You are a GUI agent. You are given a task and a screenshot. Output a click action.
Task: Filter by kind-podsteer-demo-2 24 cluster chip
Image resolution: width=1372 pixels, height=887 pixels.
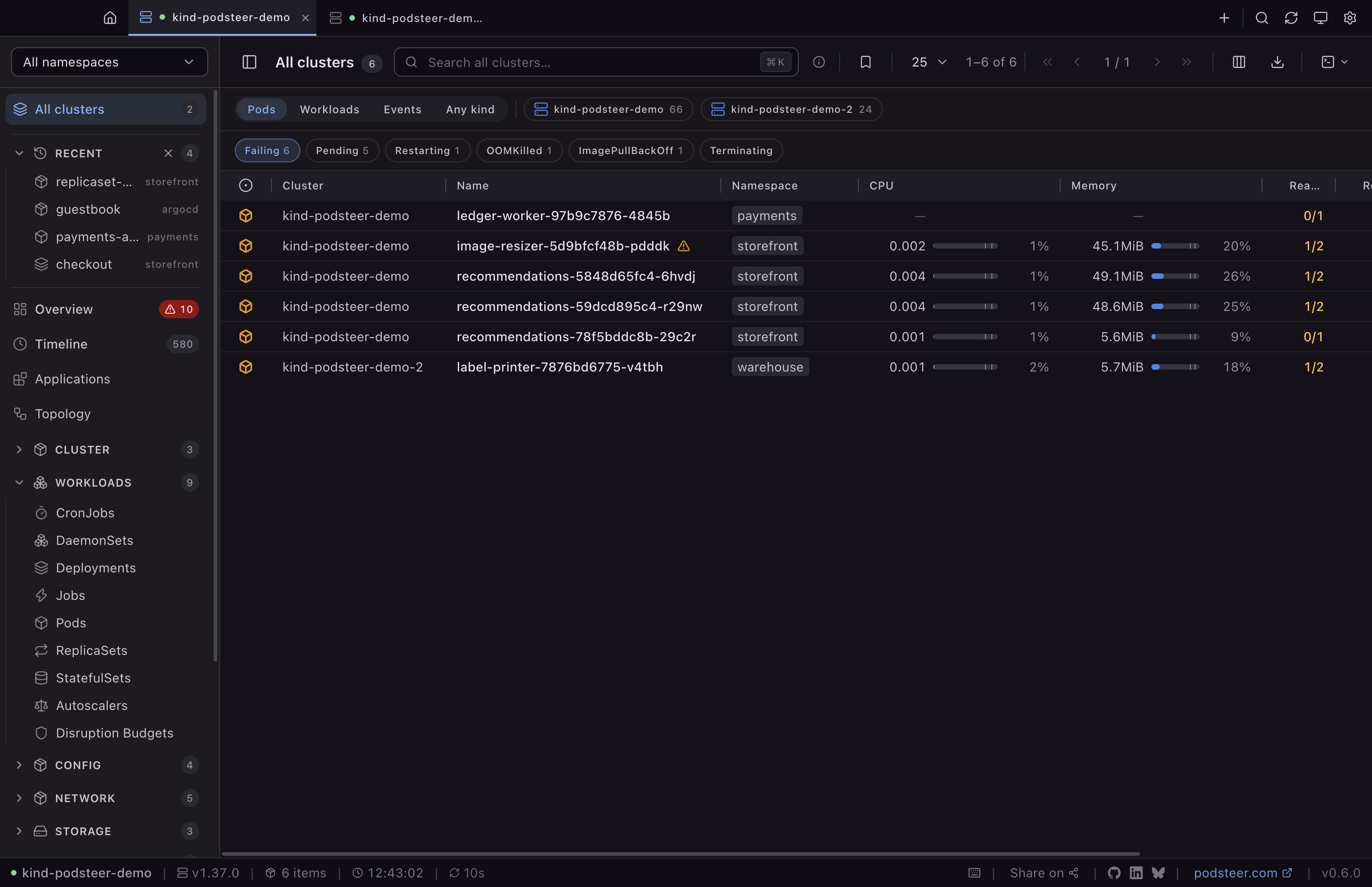click(791, 110)
